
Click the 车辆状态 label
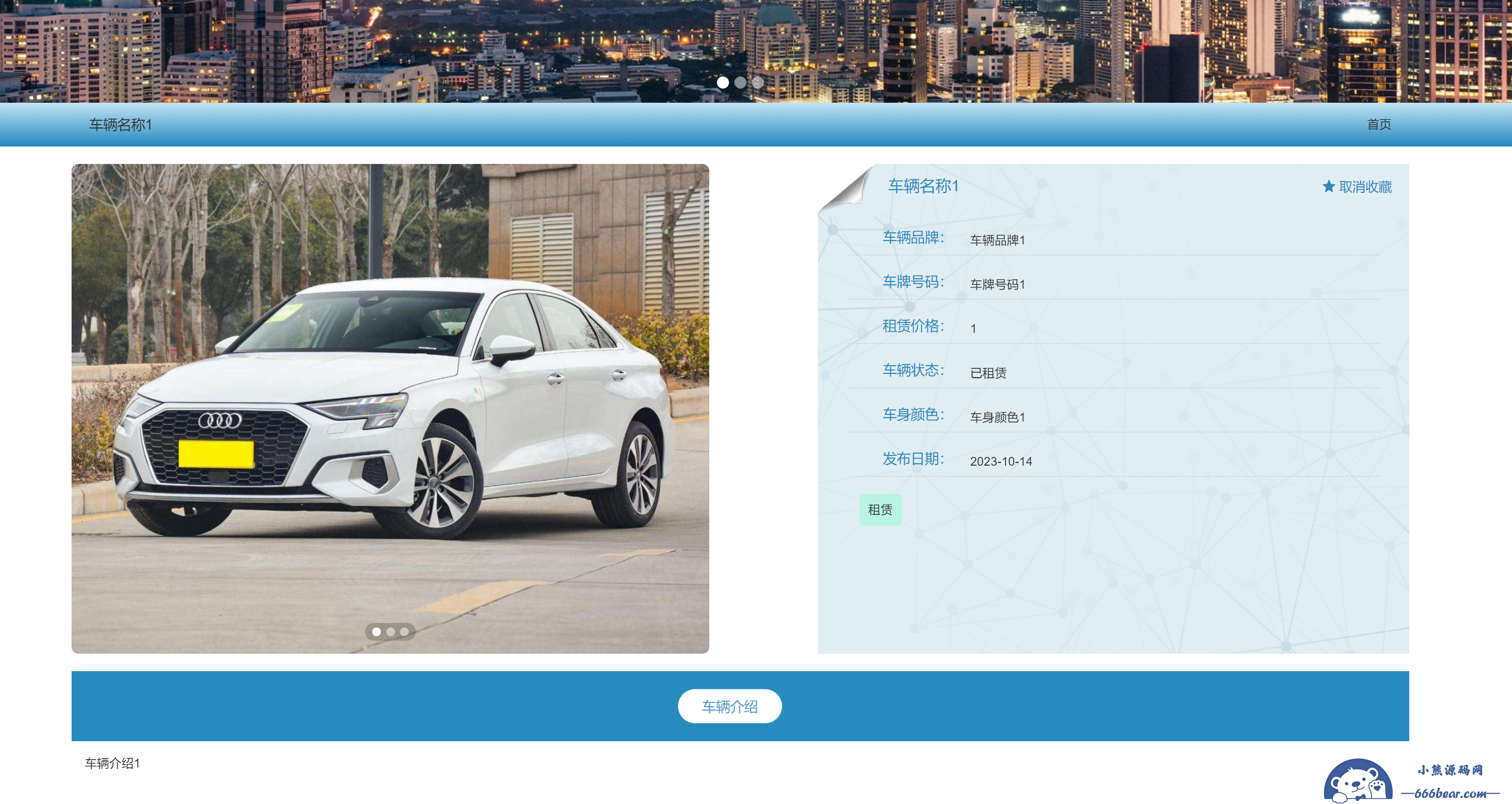point(913,370)
